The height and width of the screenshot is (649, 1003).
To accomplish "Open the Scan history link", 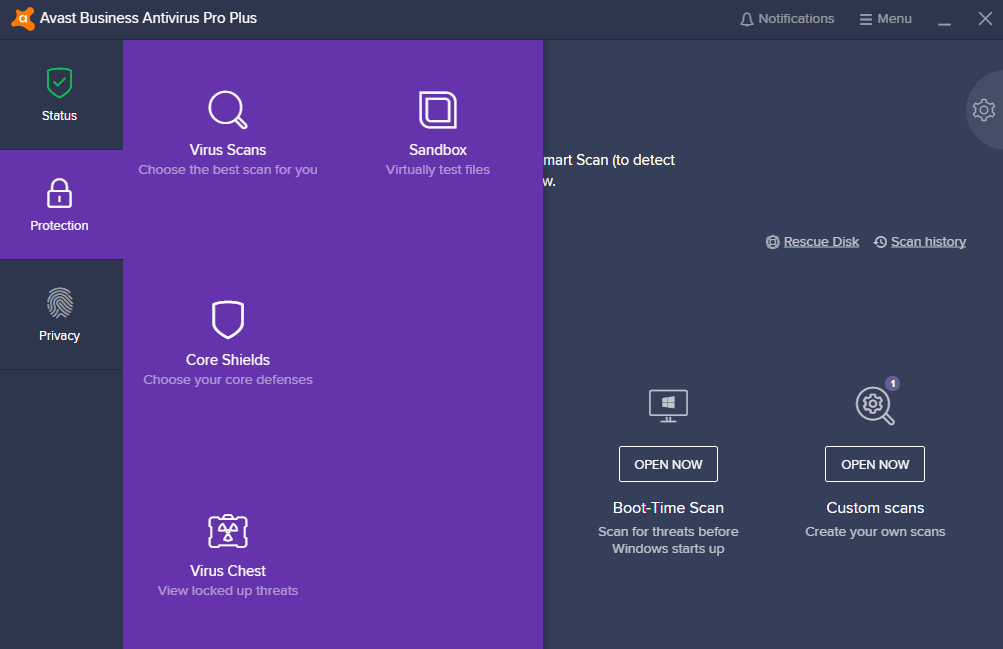I will 927,241.
